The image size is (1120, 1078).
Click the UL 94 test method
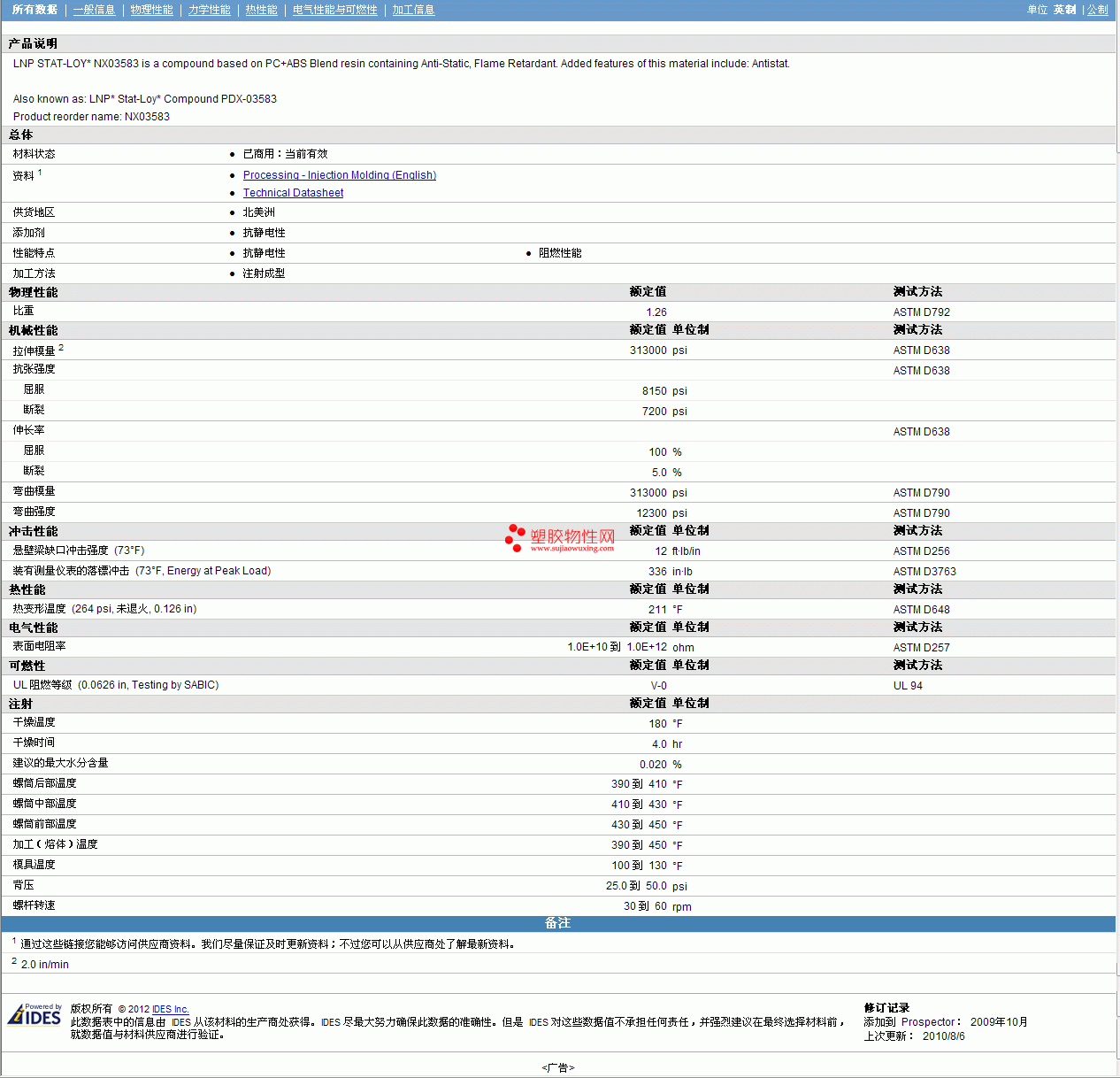pos(908,686)
